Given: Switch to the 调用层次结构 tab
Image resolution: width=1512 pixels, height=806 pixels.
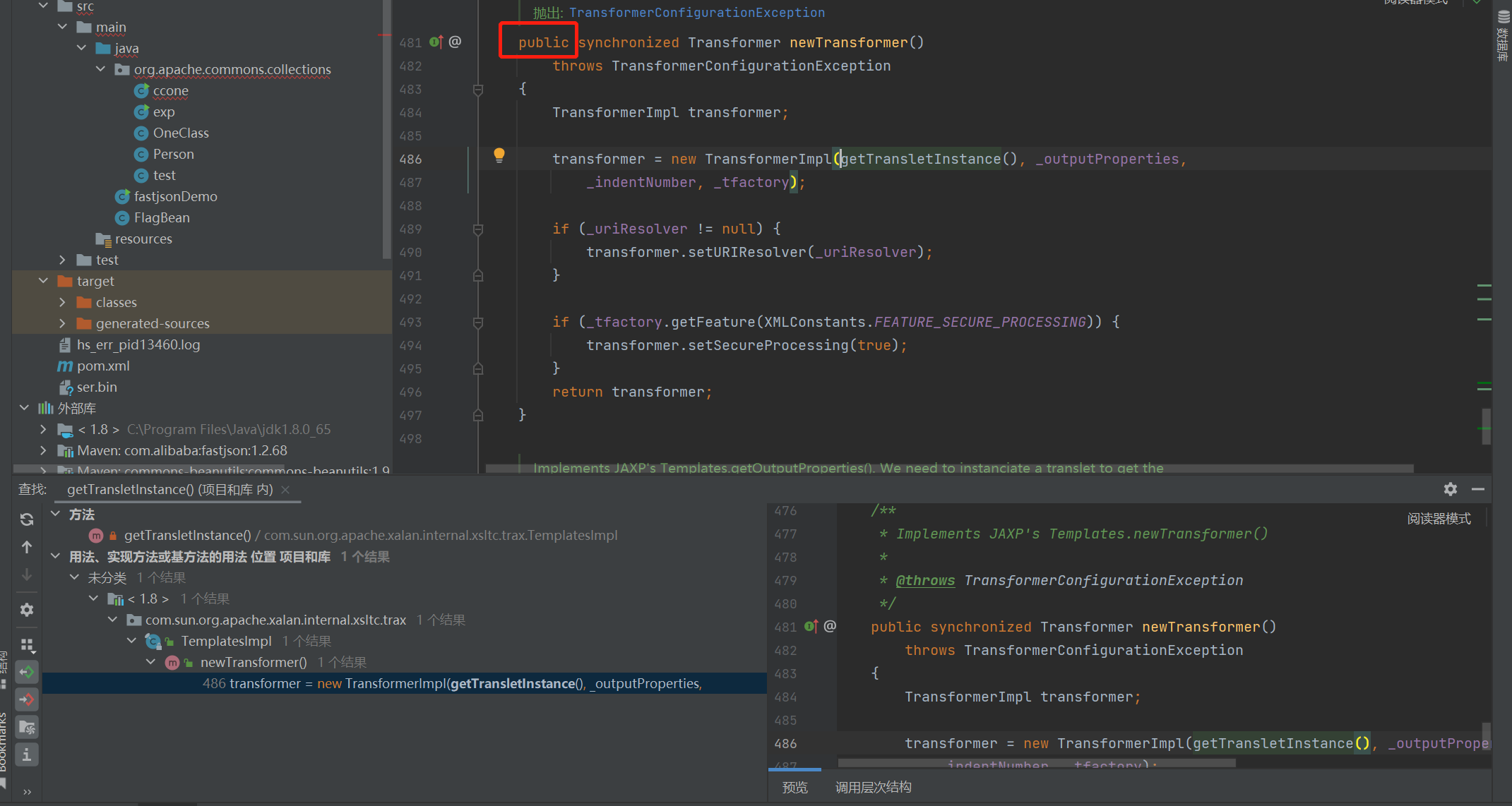Looking at the screenshot, I should pos(873,787).
